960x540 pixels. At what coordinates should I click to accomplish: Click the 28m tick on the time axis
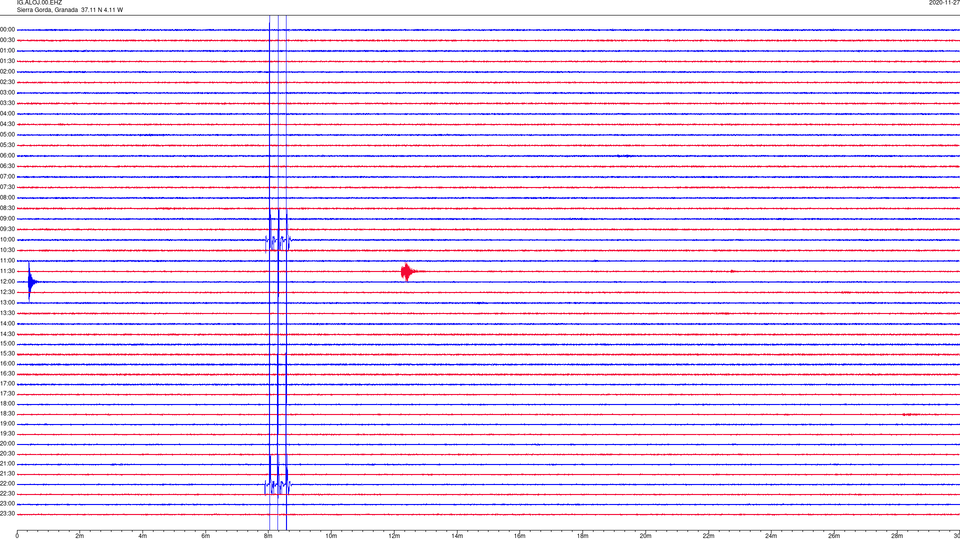point(897,536)
